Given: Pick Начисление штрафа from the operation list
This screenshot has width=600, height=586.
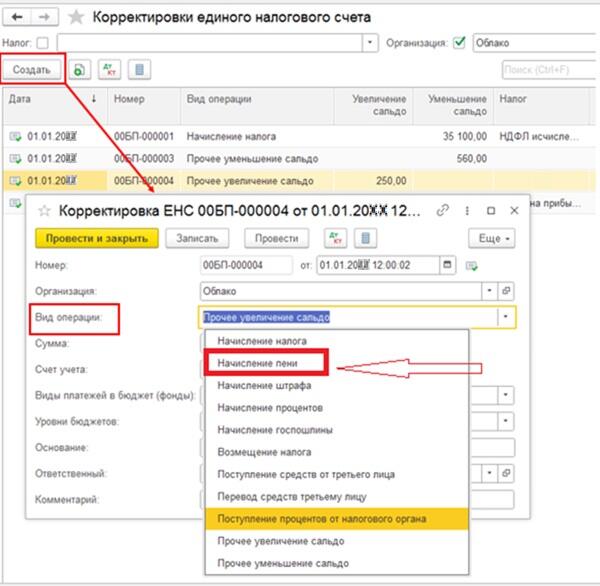Looking at the screenshot, I should tap(263, 386).
